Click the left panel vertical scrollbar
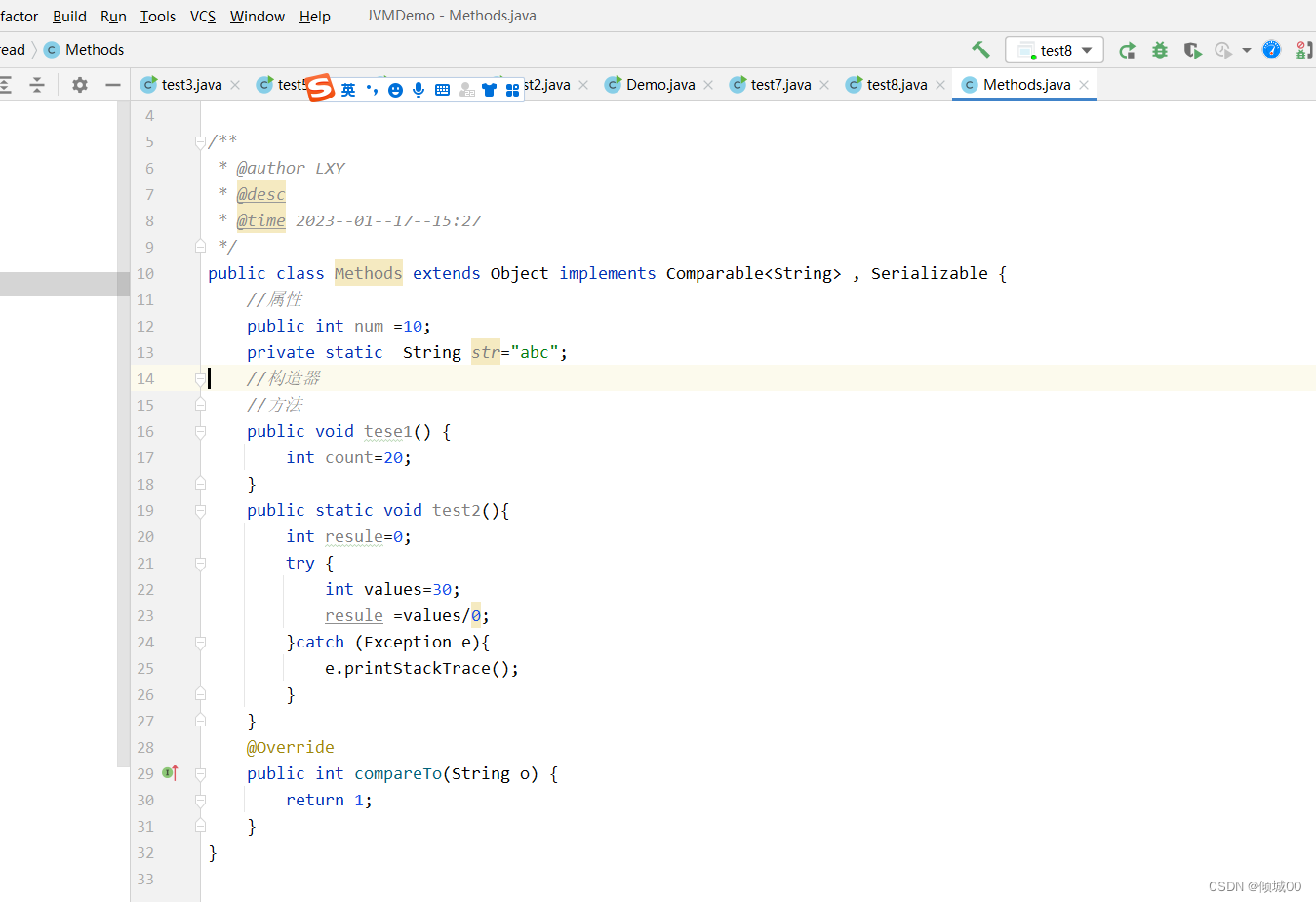This screenshot has width=1316, height=902. tap(123, 434)
